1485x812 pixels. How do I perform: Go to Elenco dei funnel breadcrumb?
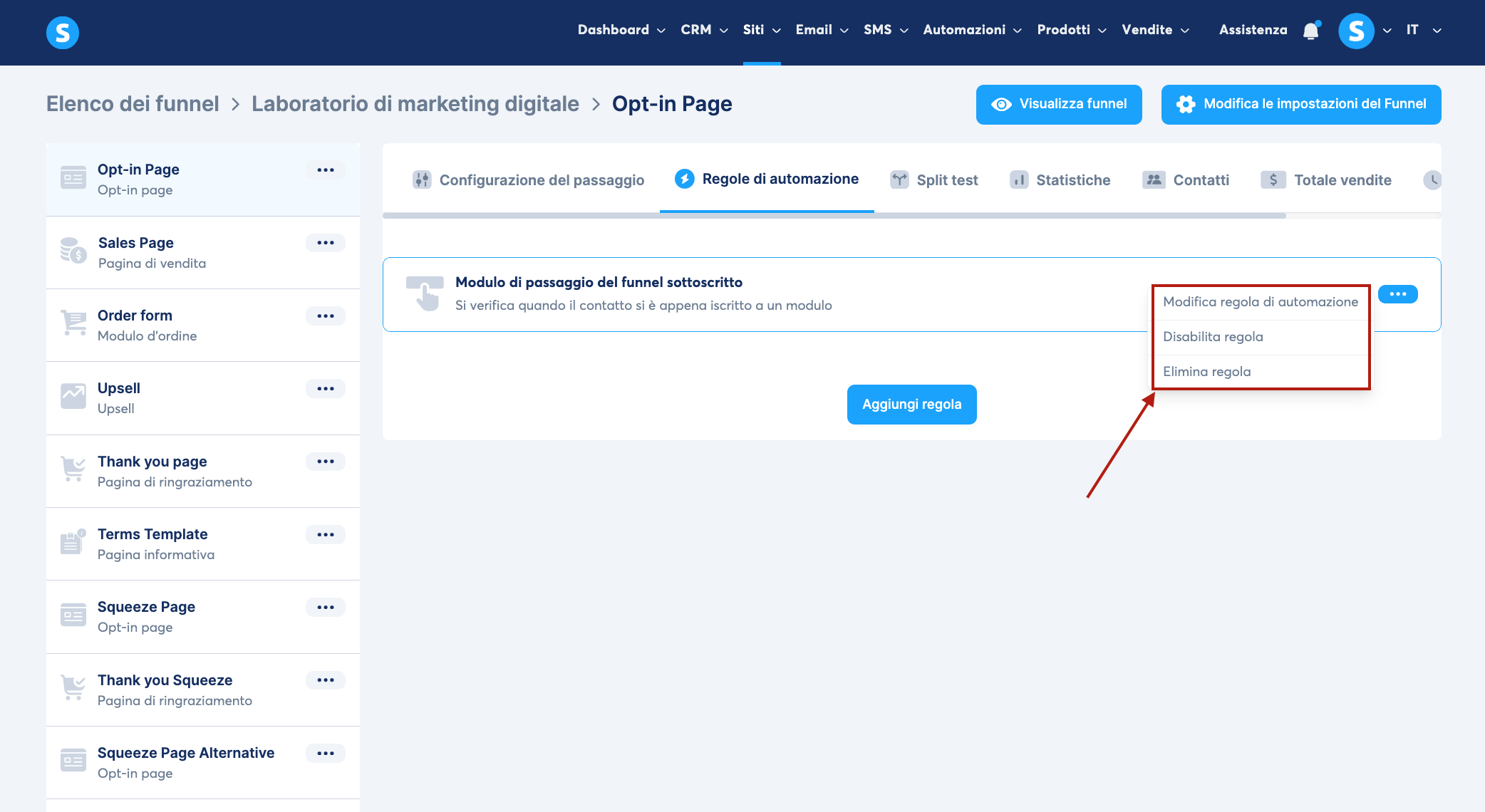point(133,104)
